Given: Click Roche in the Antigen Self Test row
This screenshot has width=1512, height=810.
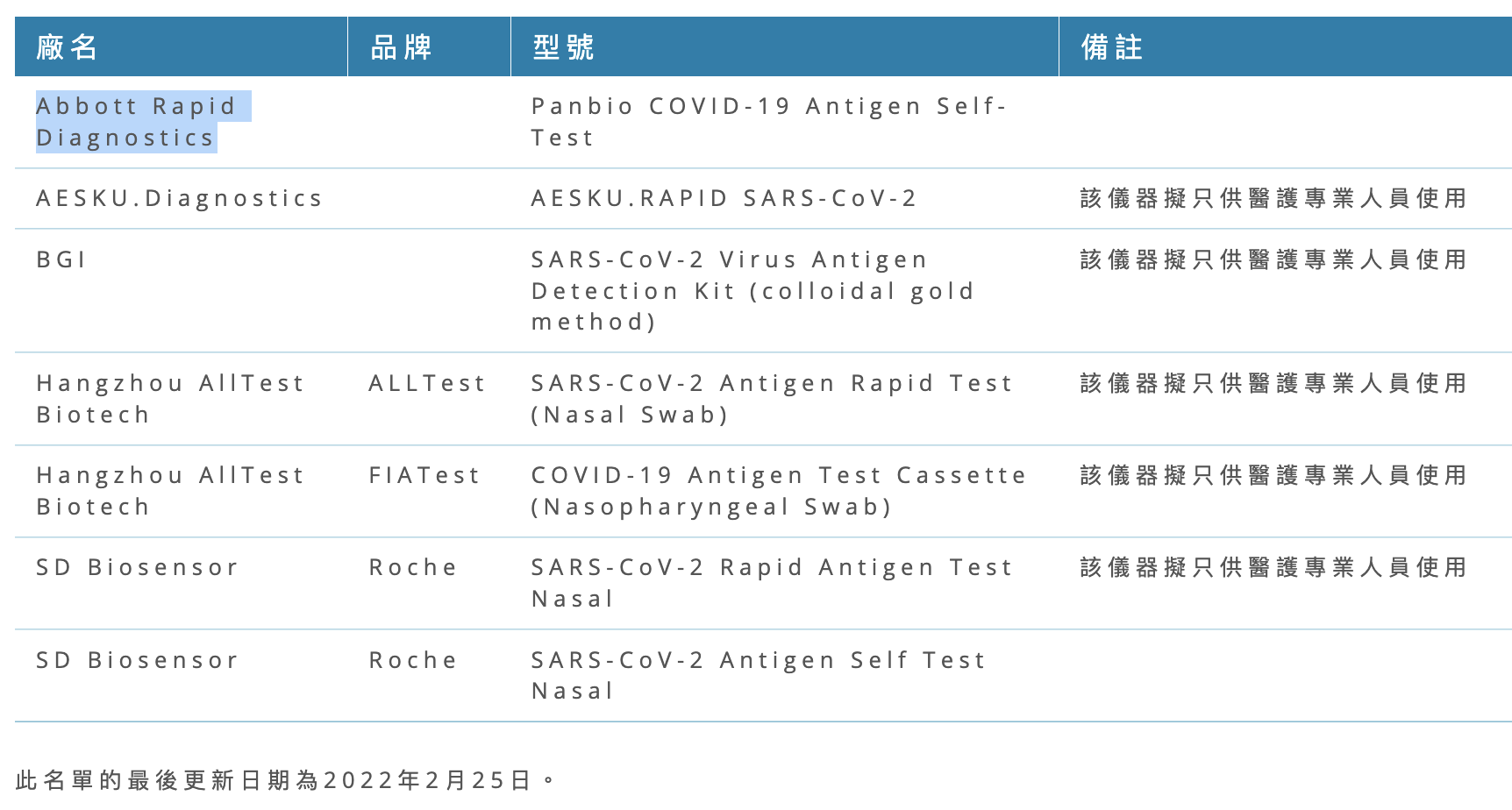Looking at the screenshot, I should [412, 660].
